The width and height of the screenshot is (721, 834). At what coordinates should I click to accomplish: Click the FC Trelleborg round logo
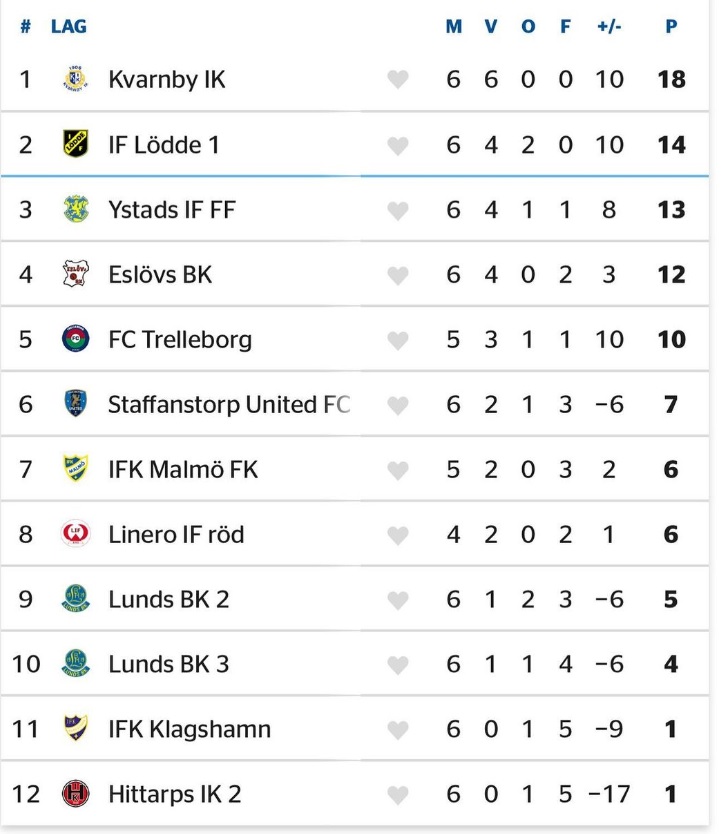click(x=75, y=339)
